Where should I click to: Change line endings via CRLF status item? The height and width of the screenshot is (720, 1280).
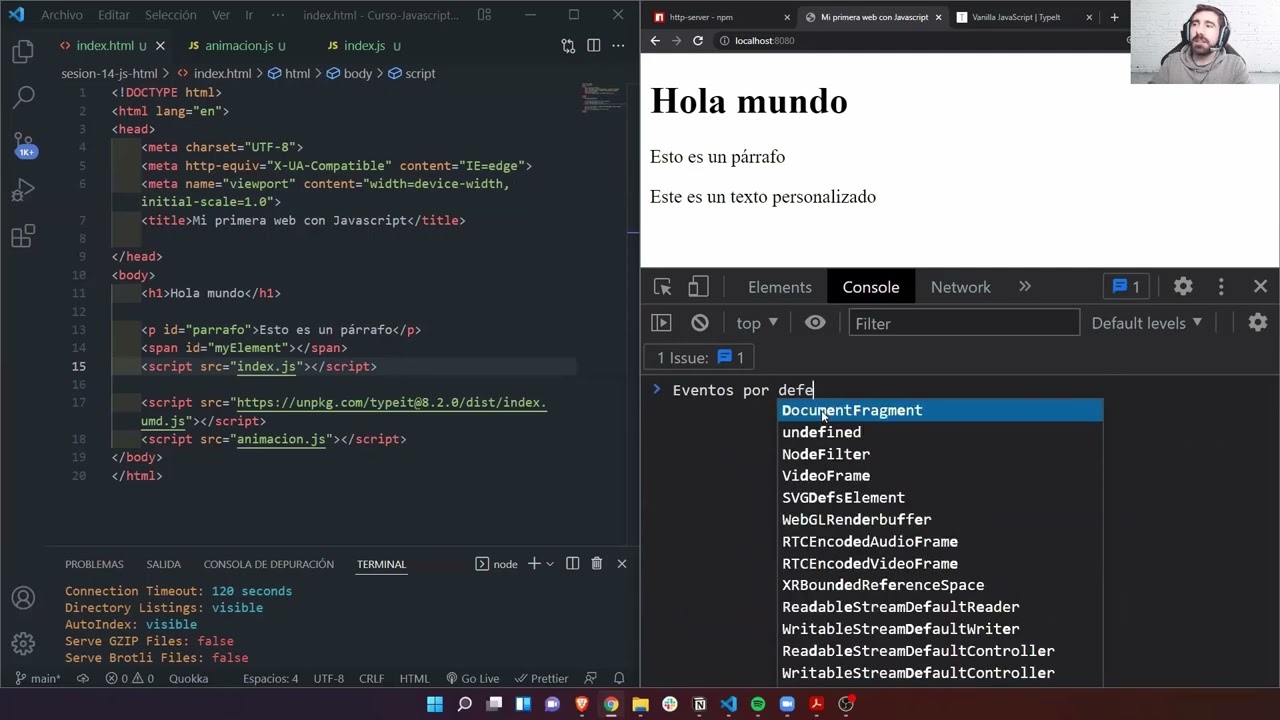point(371,678)
